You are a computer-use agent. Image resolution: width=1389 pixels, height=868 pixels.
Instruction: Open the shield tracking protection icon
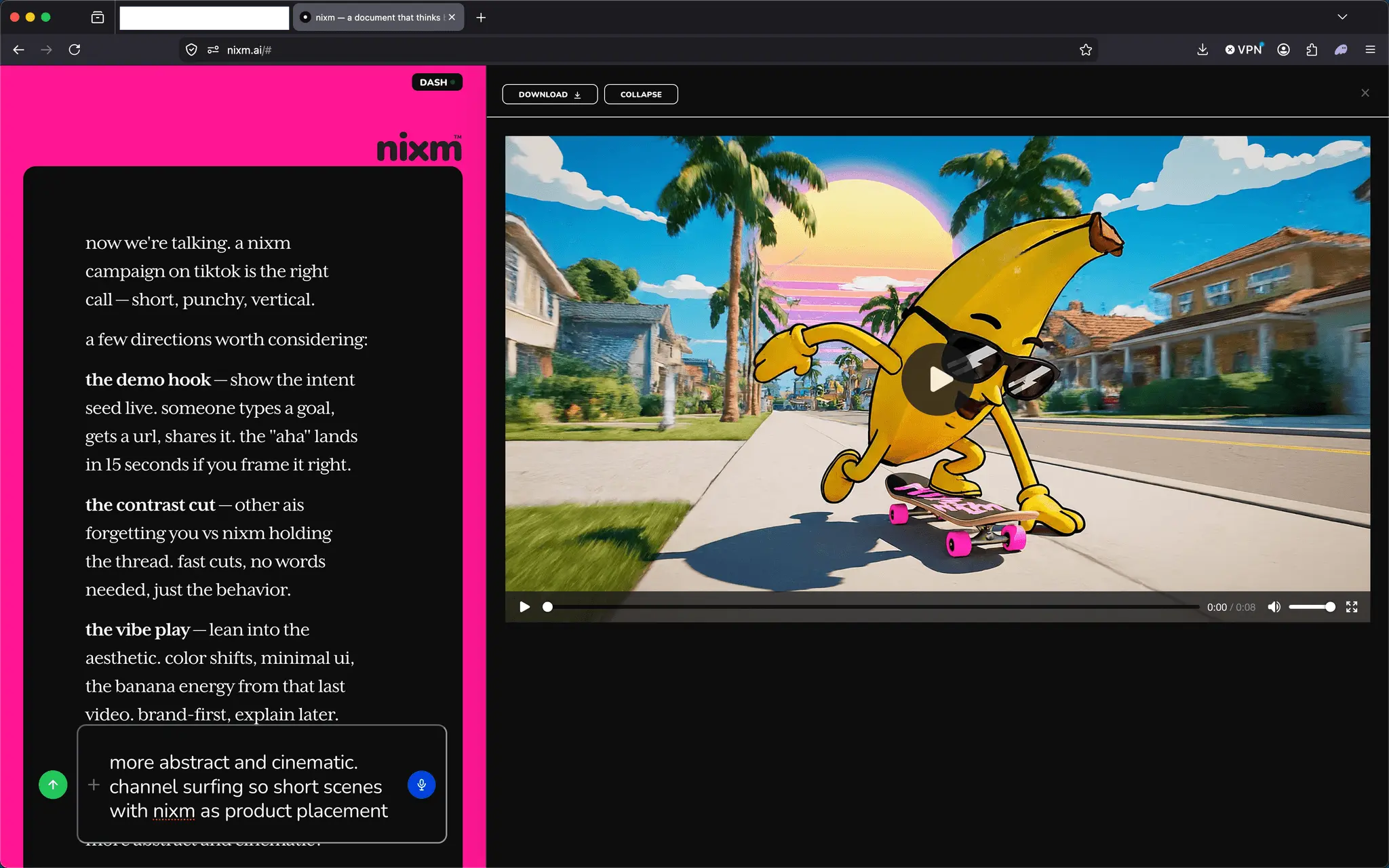191,50
